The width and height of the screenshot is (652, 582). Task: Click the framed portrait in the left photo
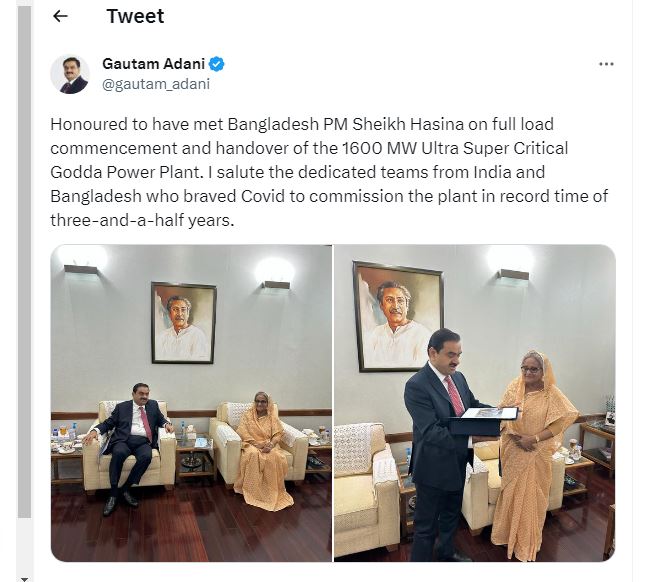click(x=183, y=323)
